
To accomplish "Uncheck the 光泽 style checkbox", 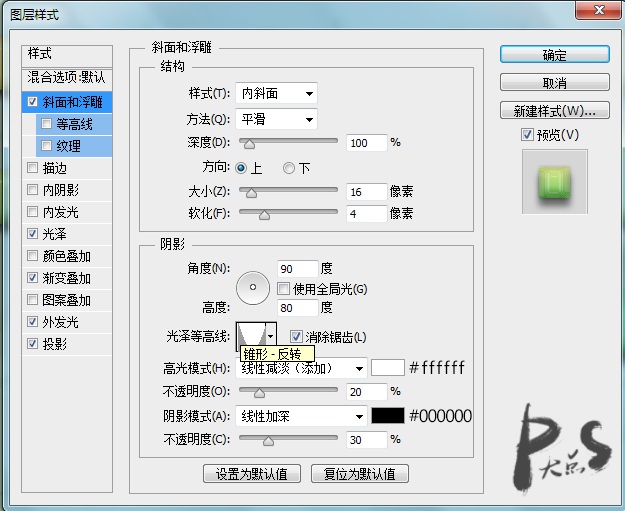I will click(x=32, y=234).
